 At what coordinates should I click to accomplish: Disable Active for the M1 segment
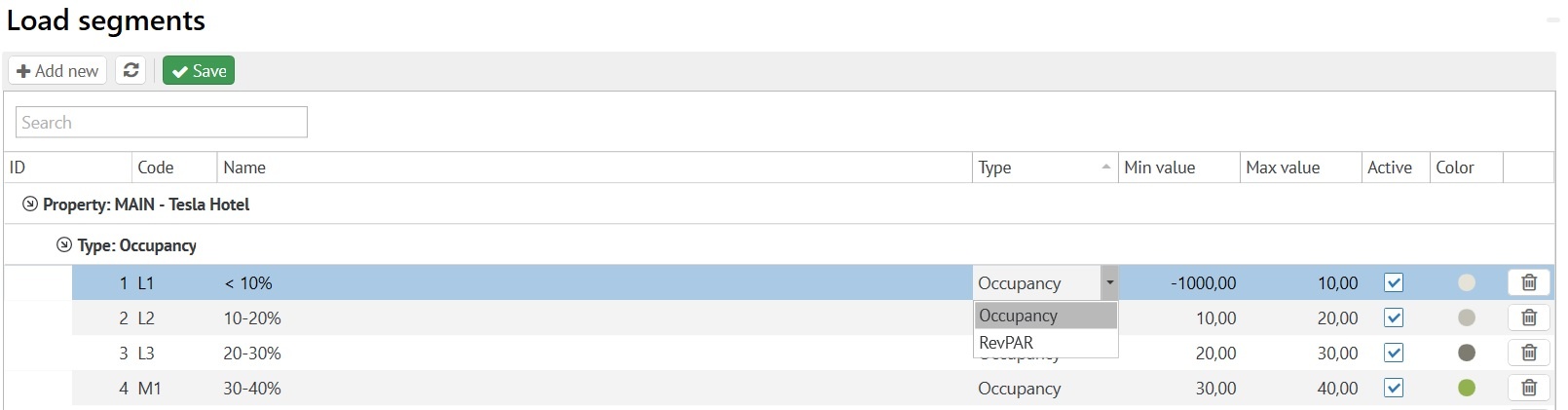(x=1394, y=388)
